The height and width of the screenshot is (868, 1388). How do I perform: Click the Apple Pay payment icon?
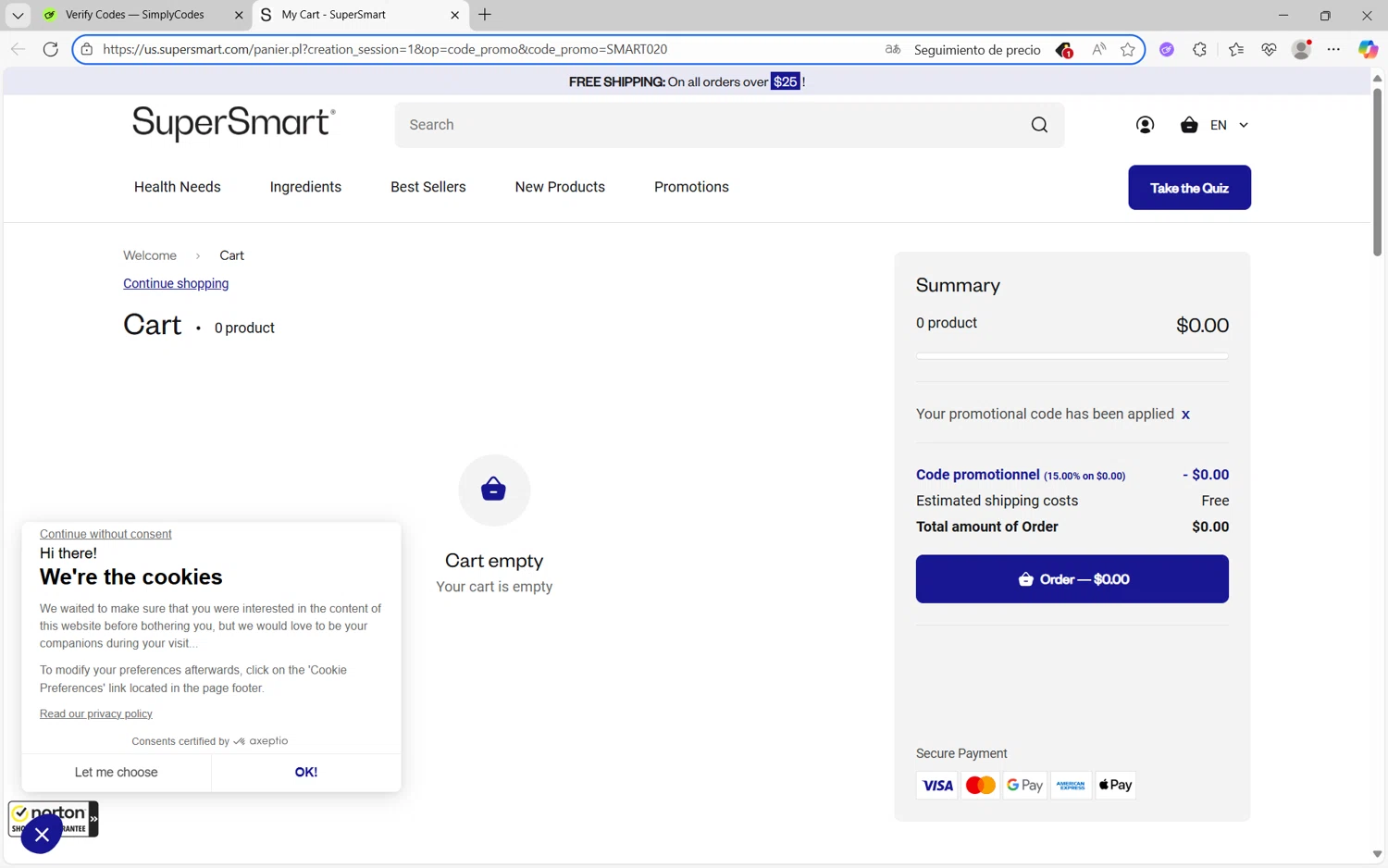click(1115, 786)
